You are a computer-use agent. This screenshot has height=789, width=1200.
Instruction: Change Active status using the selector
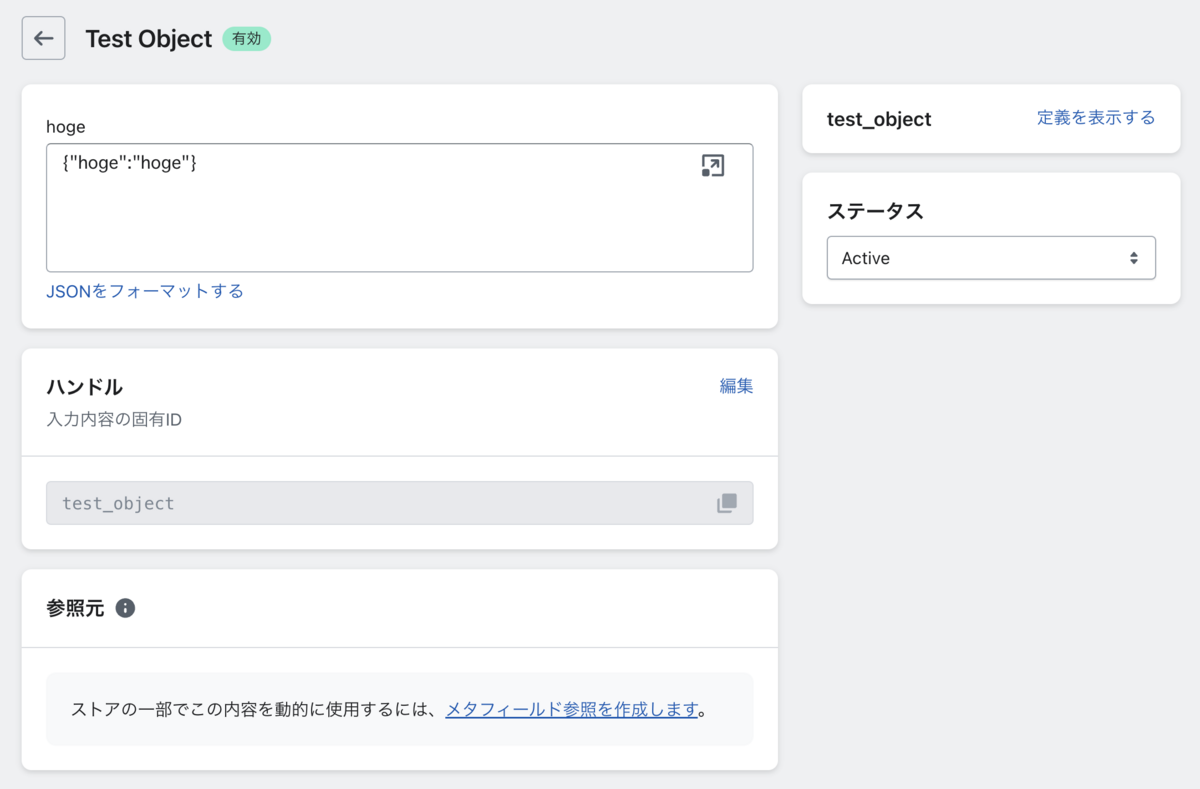point(990,258)
